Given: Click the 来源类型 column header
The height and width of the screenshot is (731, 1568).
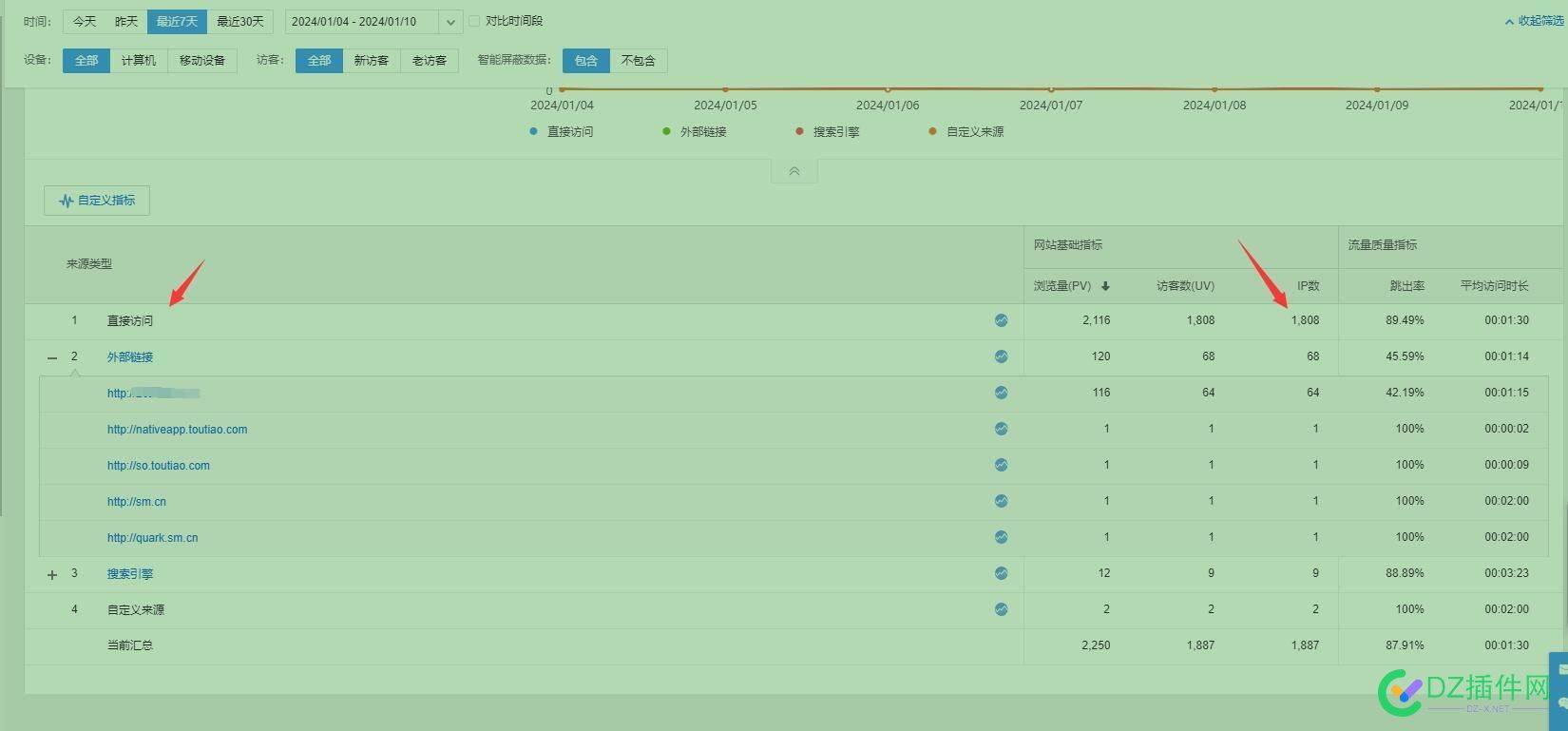Looking at the screenshot, I should pyautogui.click(x=89, y=264).
